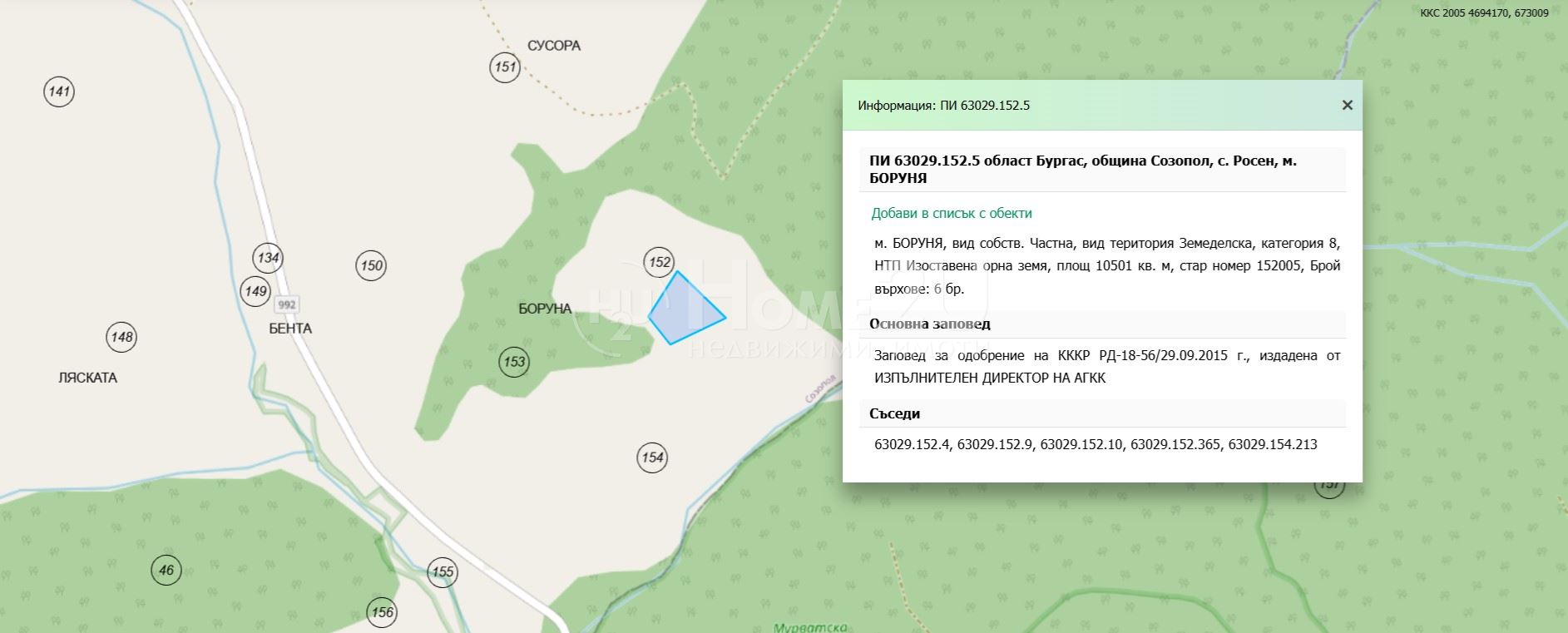
Task: Close the ПИ 63029.152.5 information popup
Action: [x=1347, y=105]
